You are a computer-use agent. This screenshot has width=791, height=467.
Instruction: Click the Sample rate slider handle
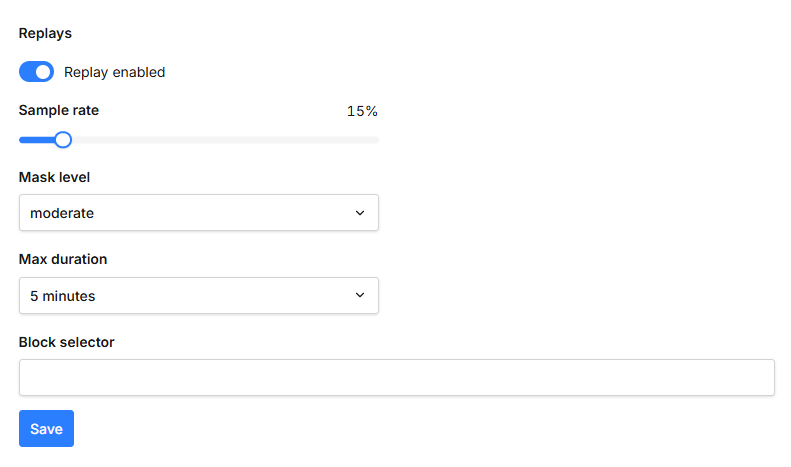pos(63,140)
